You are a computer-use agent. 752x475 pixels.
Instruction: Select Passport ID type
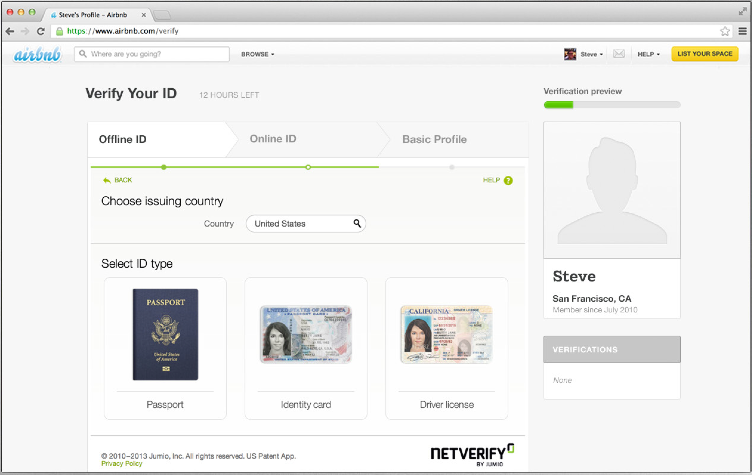(165, 348)
